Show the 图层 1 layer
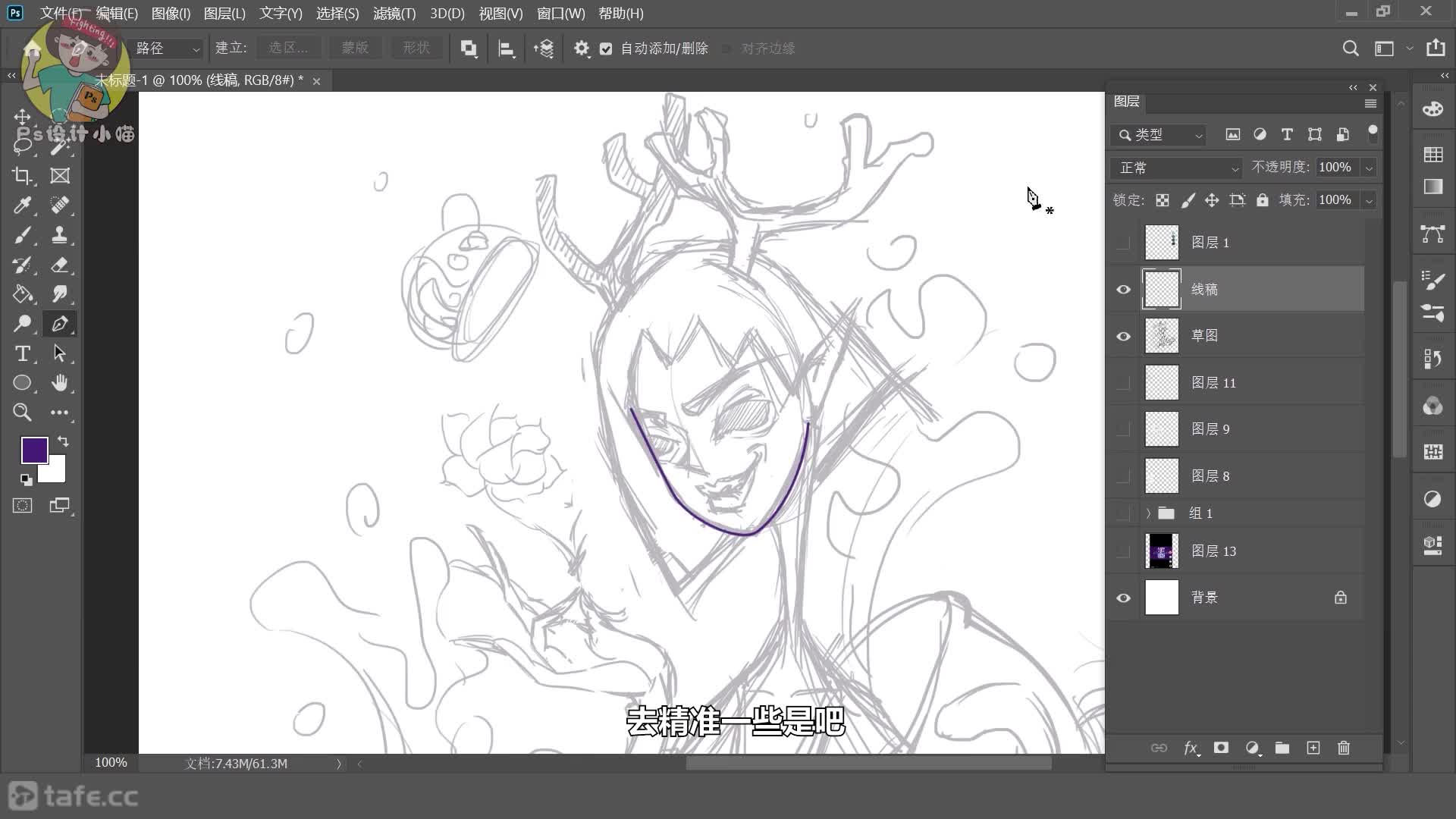Screen dimensions: 1456x819 (x=1123, y=243)
